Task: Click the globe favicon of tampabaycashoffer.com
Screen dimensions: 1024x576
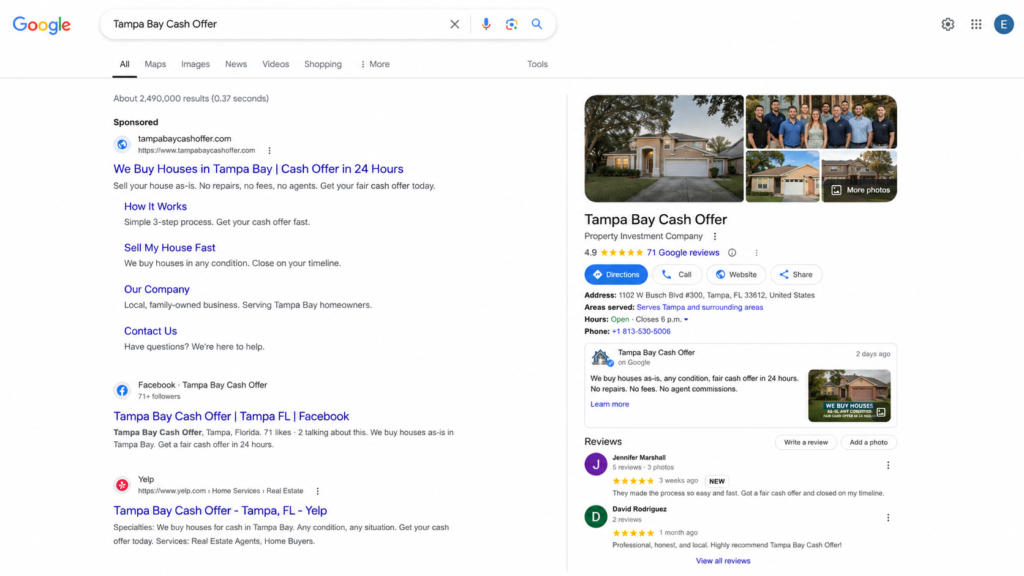Action: click(x=122, y=144)
